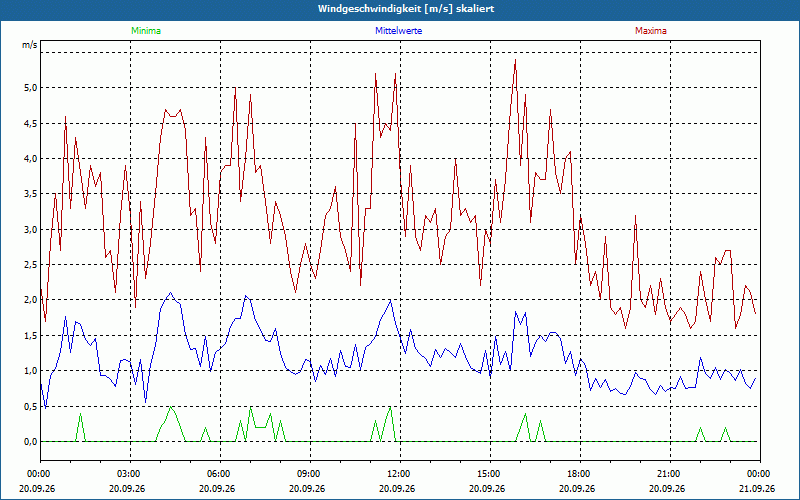The height and width of the screenshot is (500, 800).
Task: Click the 21.09.26 date label
Action: coord(757,488)
